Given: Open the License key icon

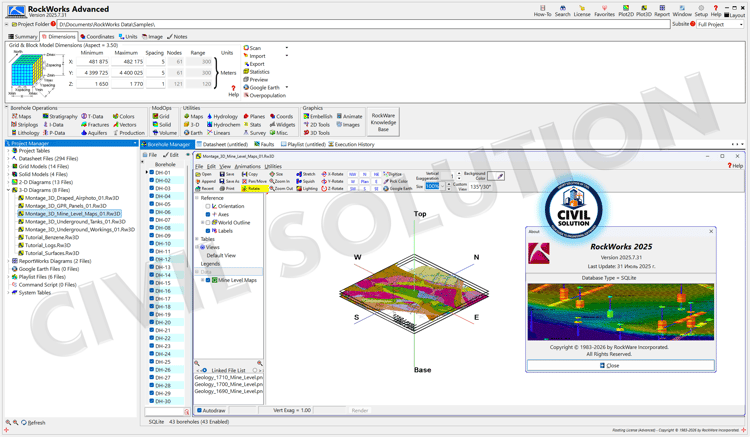Looking at the screenshot, I should 582,11.
